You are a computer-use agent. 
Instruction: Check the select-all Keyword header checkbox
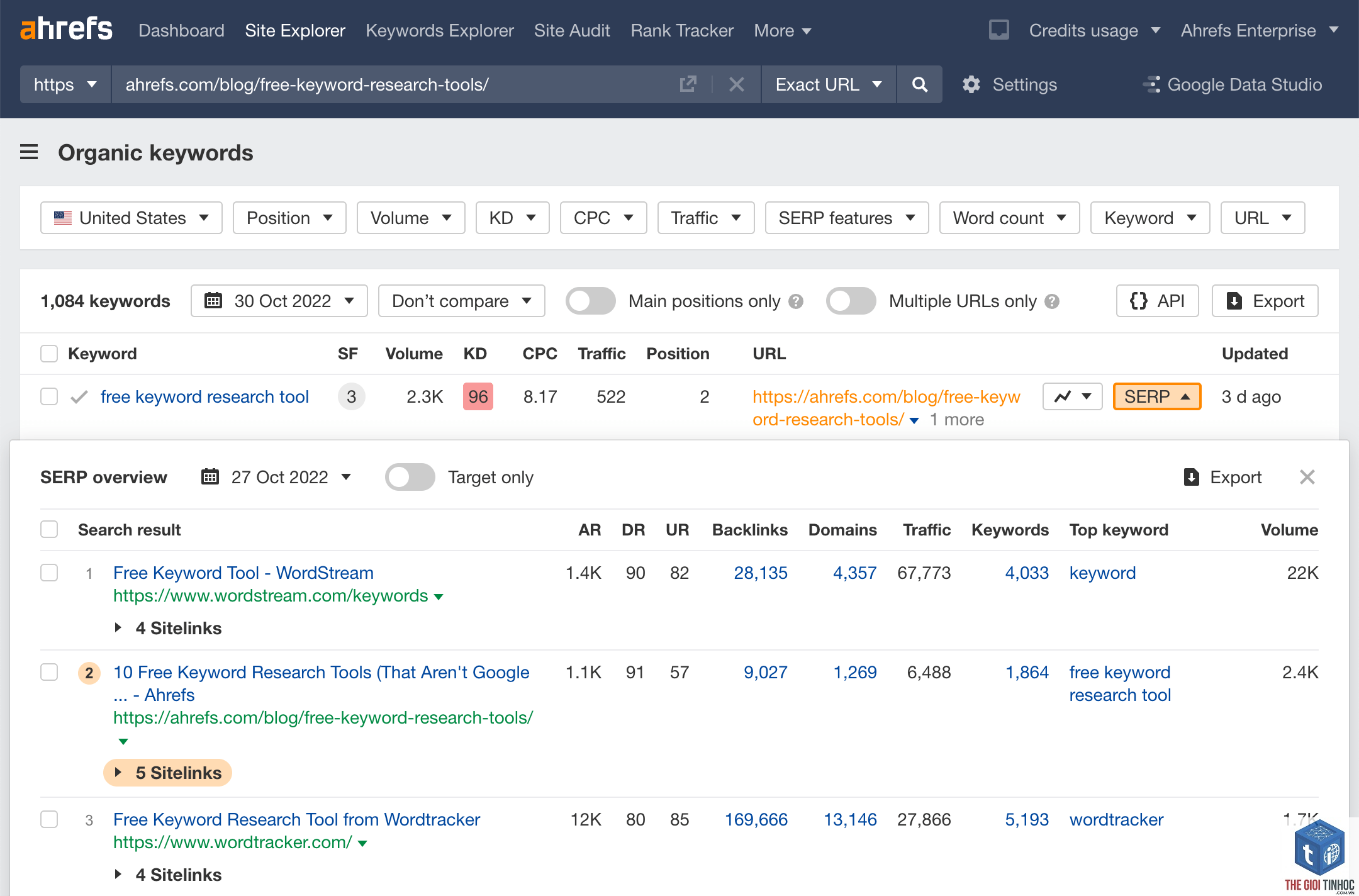pos(49,354)
